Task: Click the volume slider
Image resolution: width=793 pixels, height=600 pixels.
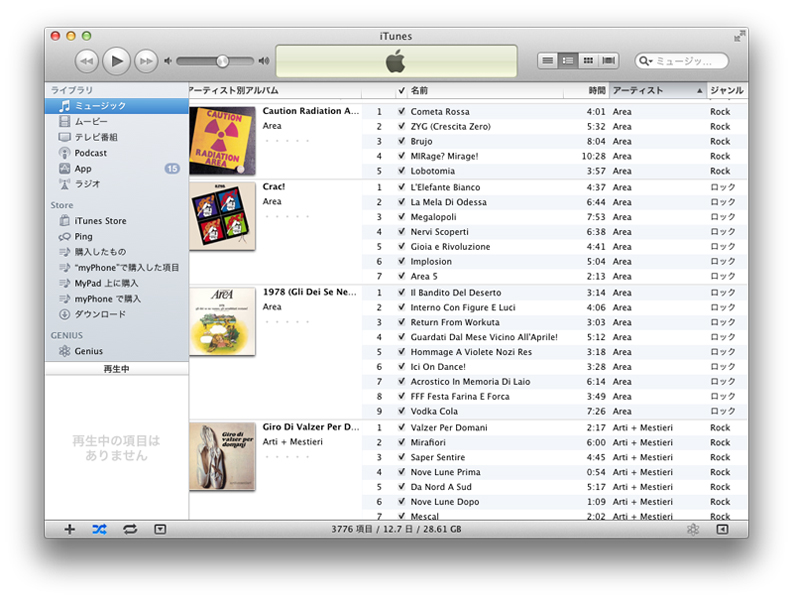Action: coord(215,61)
